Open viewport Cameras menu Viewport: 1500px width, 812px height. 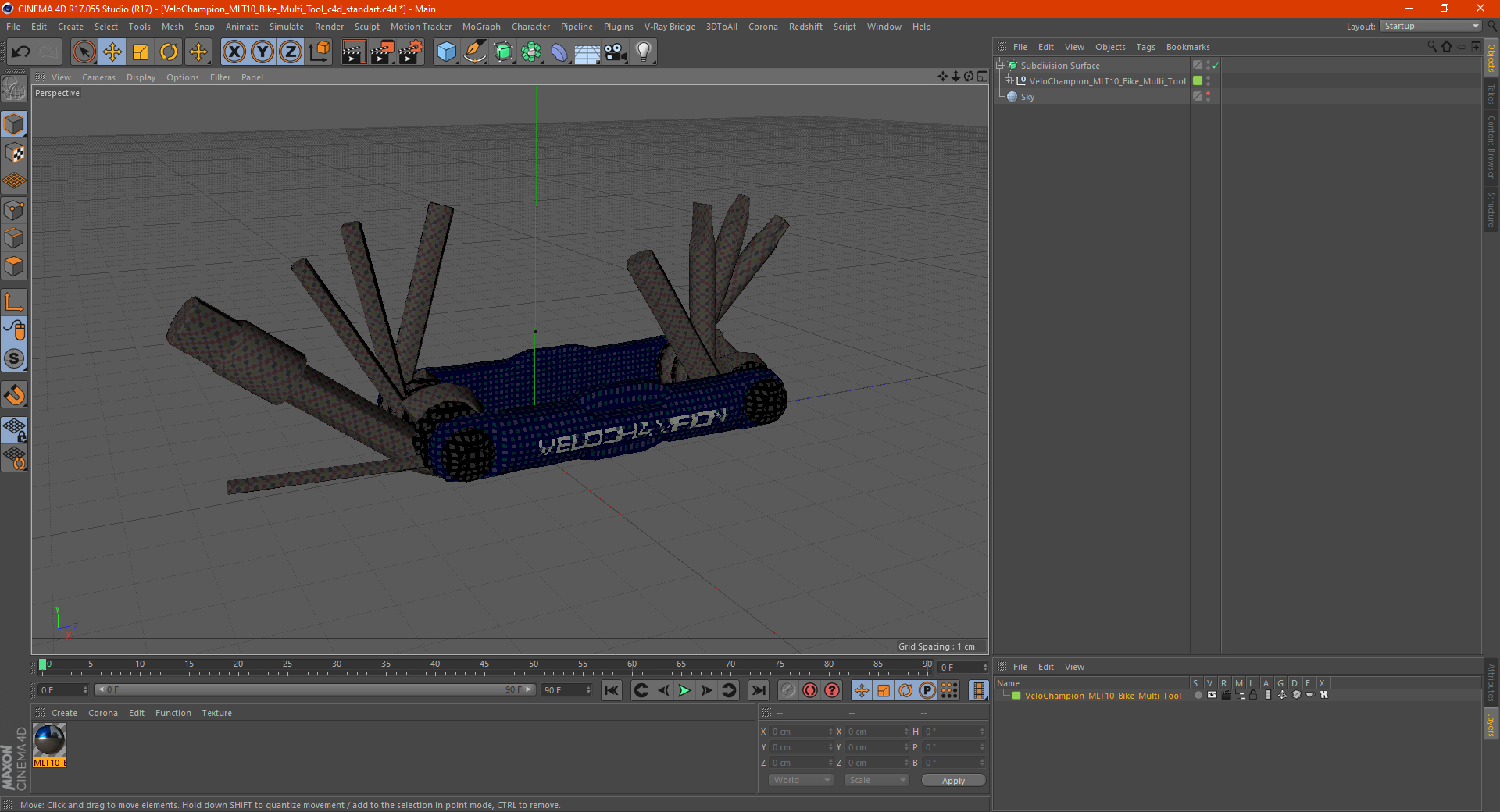(98, 77)
